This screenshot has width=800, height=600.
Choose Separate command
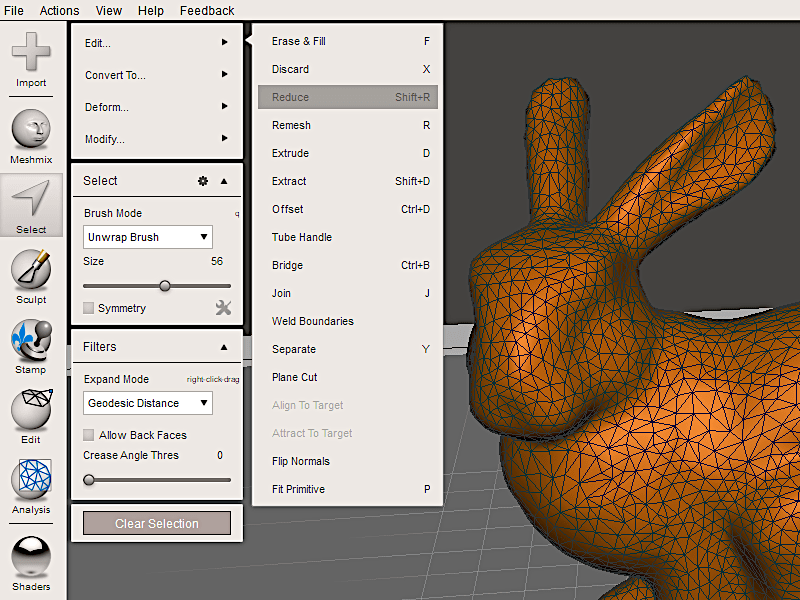point(348,349)
